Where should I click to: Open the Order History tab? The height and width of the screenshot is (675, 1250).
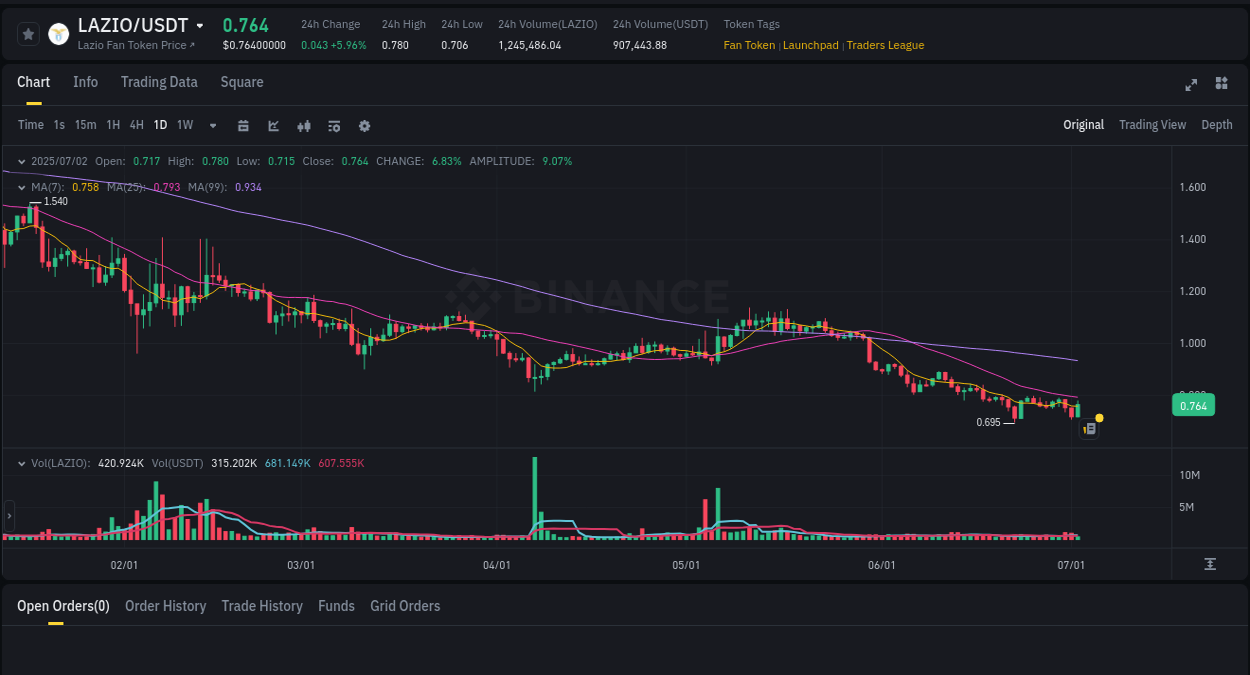[x=165, y=606]
